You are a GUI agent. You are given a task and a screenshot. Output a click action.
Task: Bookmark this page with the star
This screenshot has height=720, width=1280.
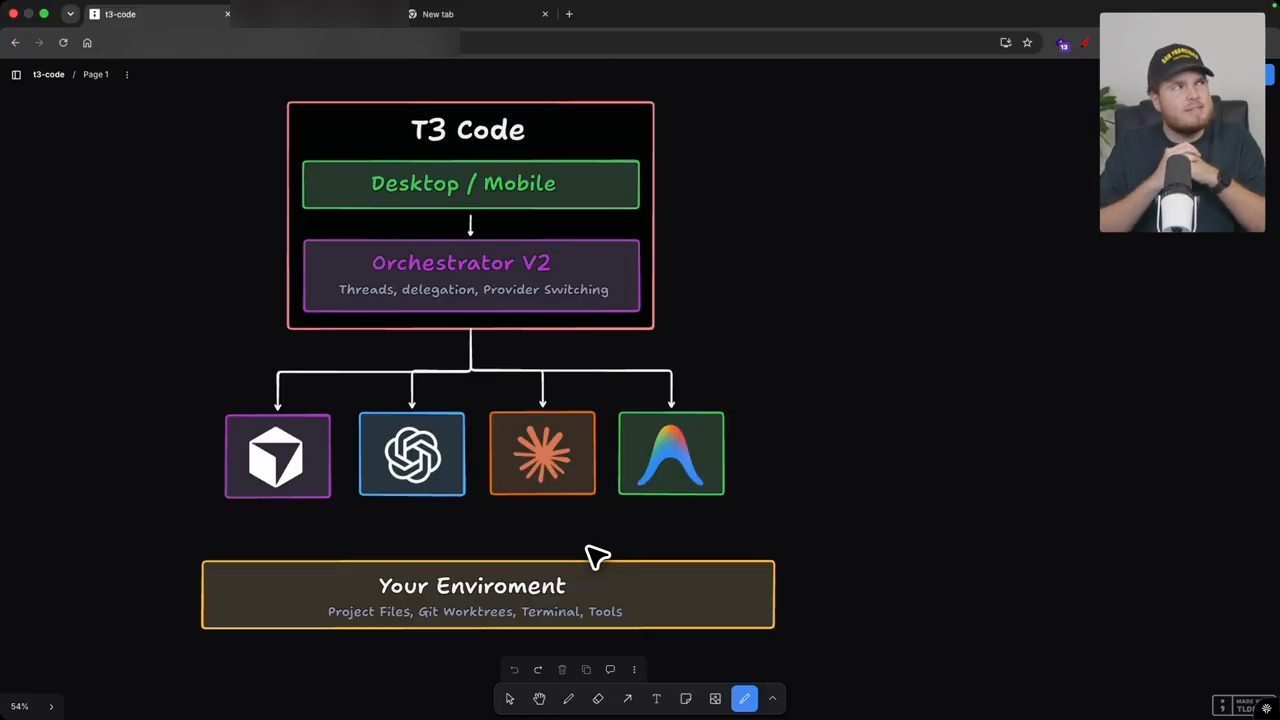[1027, 43]
